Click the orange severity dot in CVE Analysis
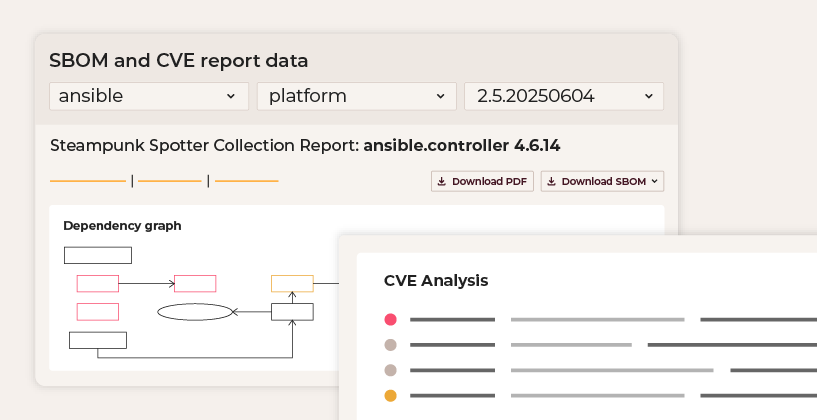 [x=390, y=396]
